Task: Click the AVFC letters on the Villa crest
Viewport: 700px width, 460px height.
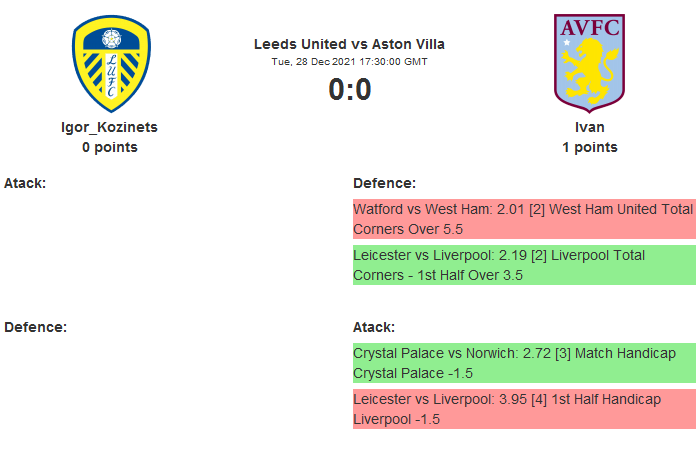Action: pyautogui.click(x=590, y=27)
